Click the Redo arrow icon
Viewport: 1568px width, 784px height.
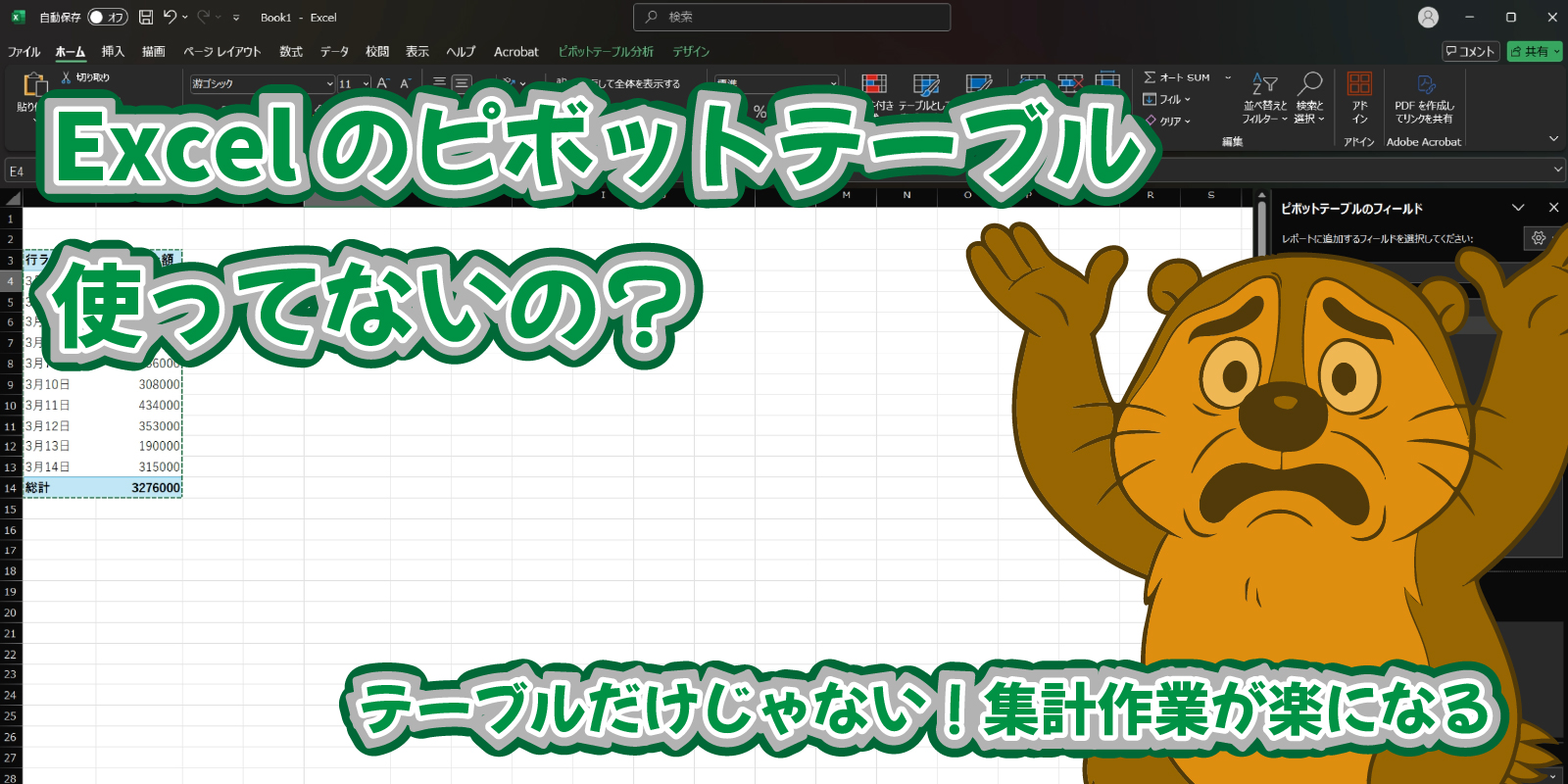[204, 17]
